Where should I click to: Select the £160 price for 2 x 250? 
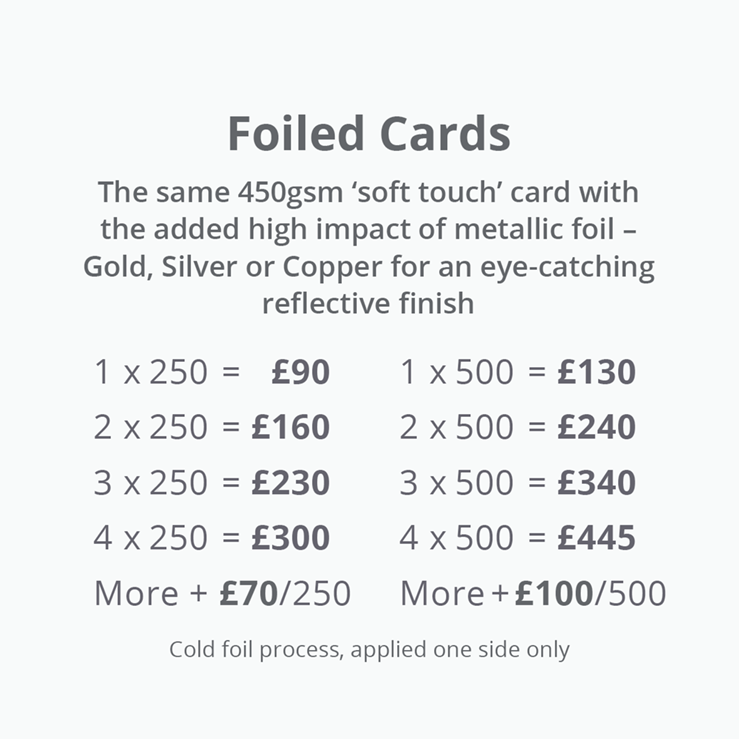click(291, 427)
